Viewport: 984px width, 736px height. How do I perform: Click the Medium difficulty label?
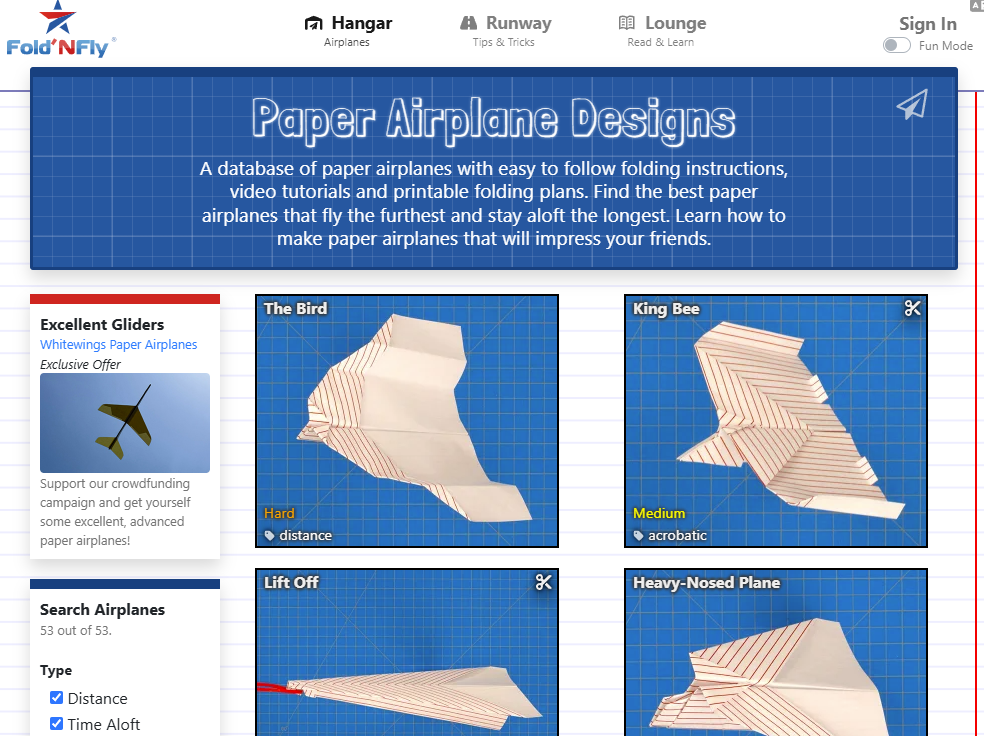tap(659, 513)
